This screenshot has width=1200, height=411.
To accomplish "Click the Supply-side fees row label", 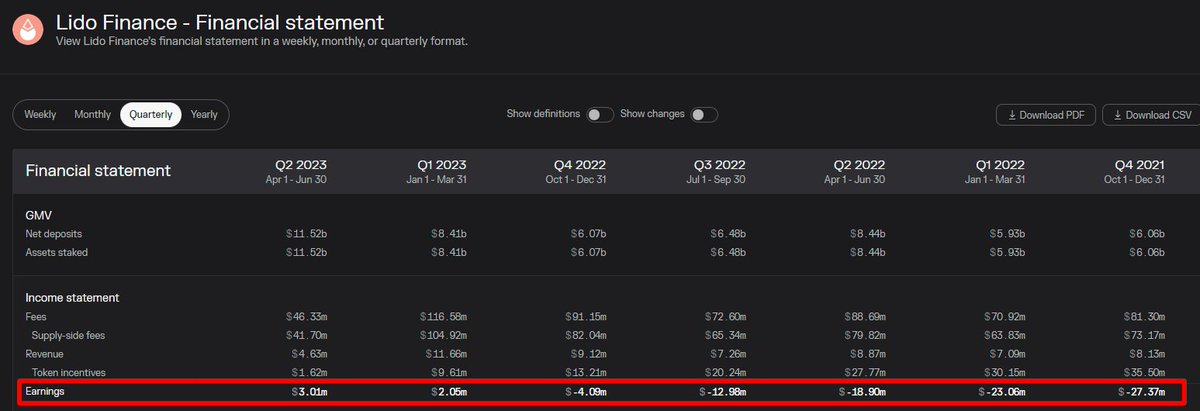I will (x=67, y=335).
